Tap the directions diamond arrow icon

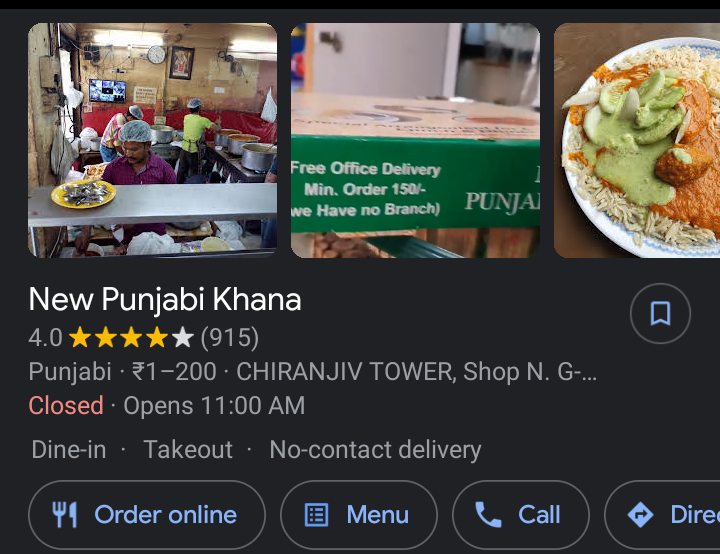coord(641,514)
